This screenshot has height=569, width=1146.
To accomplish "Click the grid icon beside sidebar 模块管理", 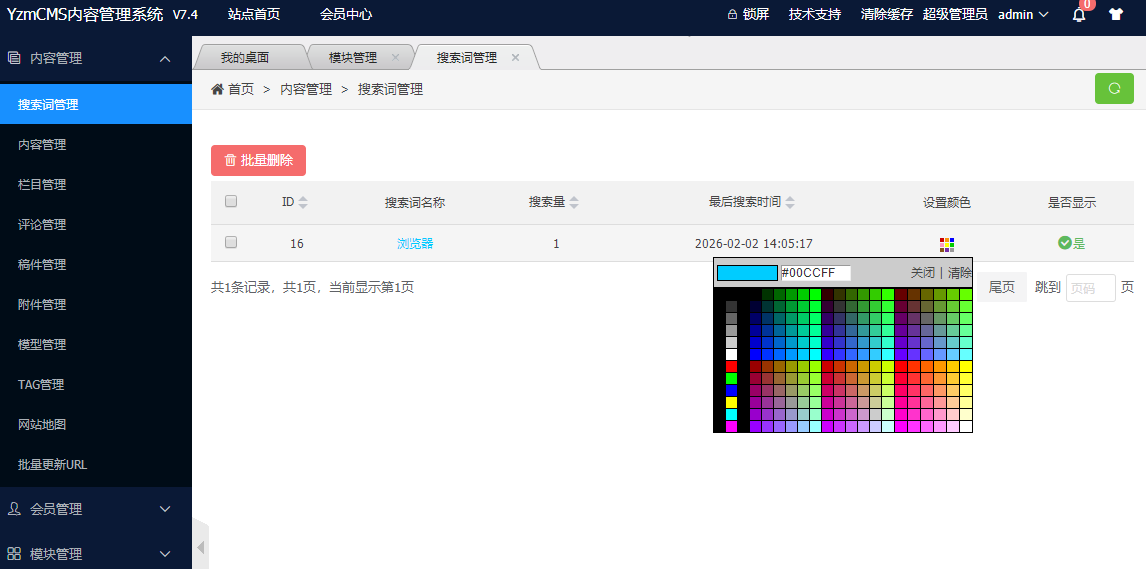I will [x=14, y=554].
